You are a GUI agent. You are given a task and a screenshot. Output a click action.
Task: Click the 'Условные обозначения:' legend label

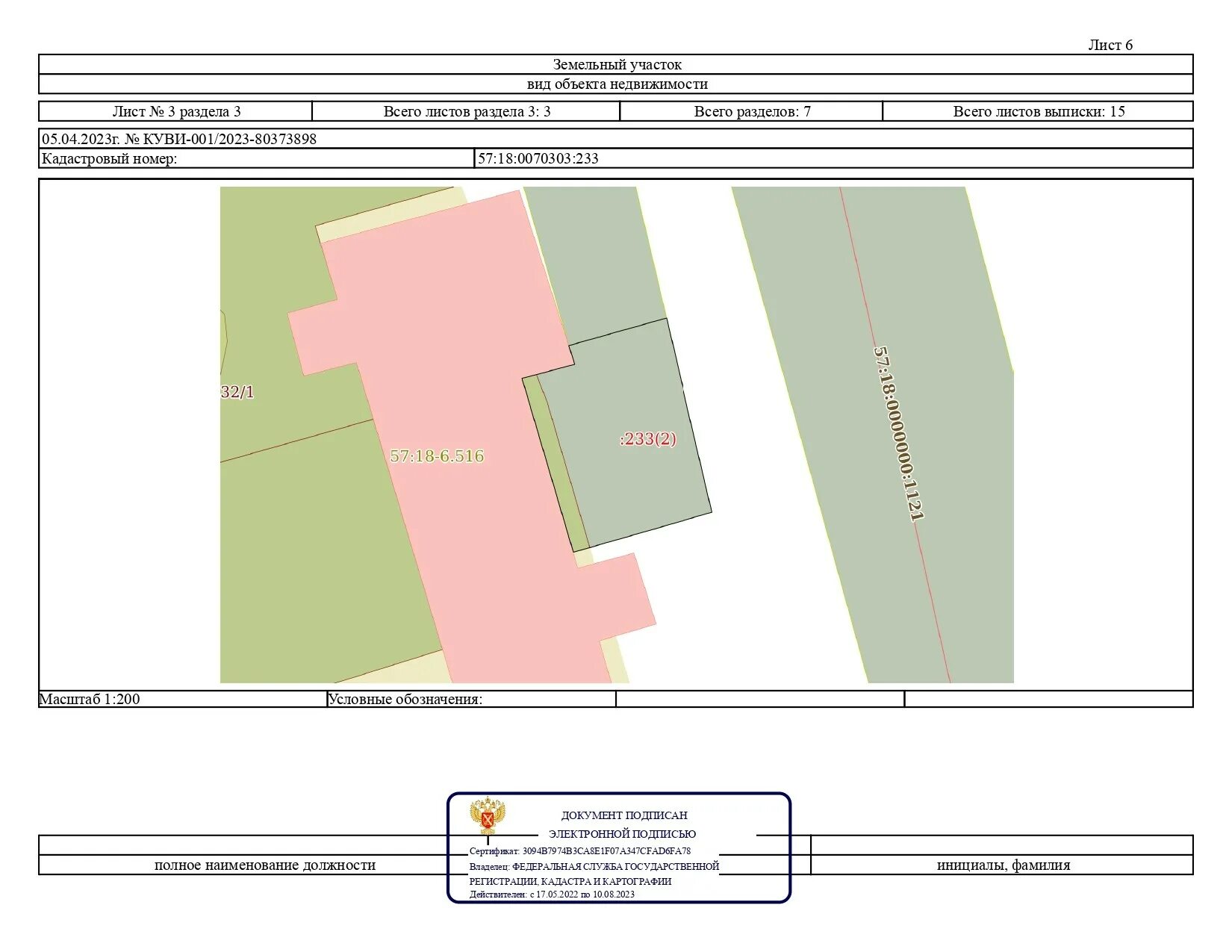click(x=405, y=699)
